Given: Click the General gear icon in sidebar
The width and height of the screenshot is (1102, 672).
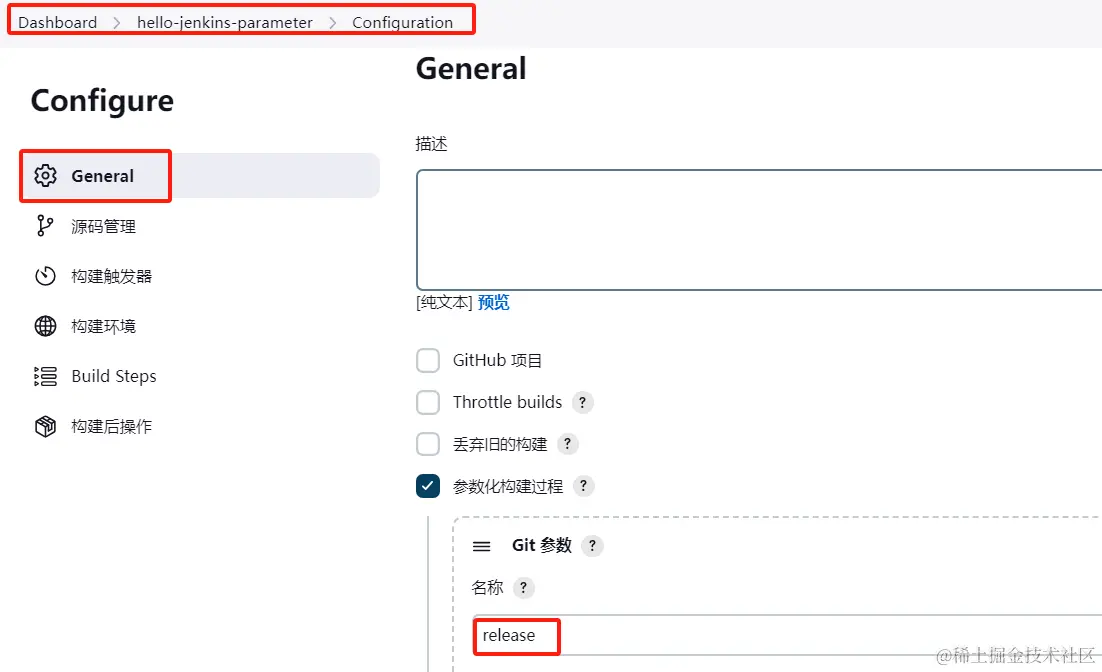Looking at the screenshot, I should coord(46,176).
